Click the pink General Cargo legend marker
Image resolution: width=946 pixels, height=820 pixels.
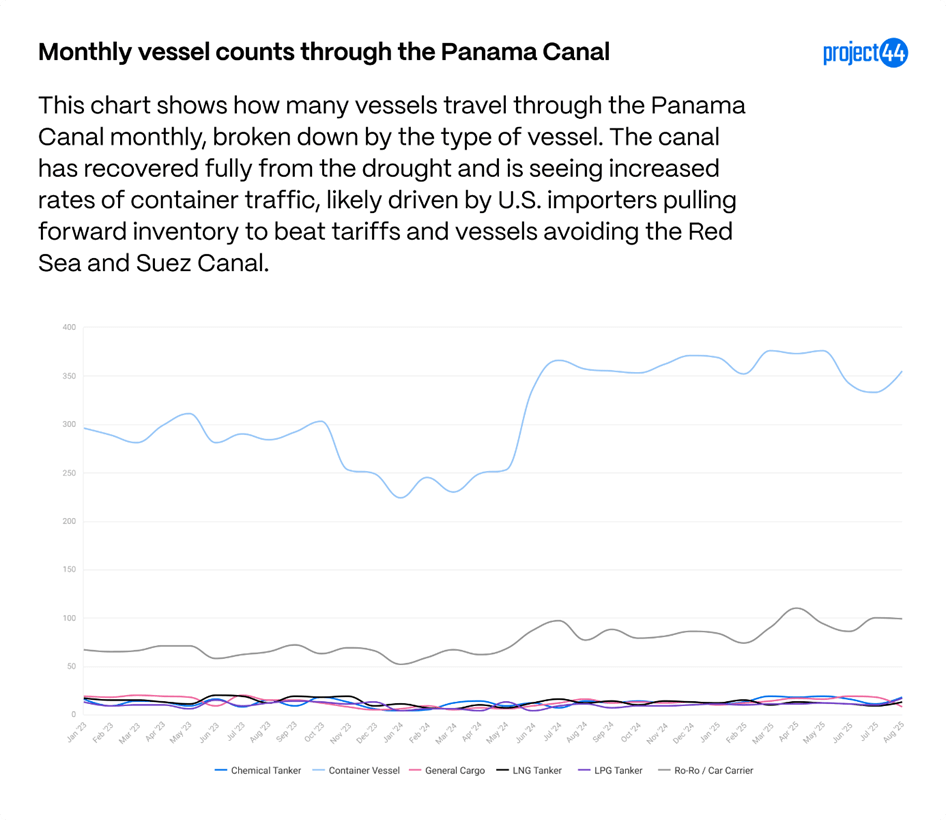click(416, 771)
